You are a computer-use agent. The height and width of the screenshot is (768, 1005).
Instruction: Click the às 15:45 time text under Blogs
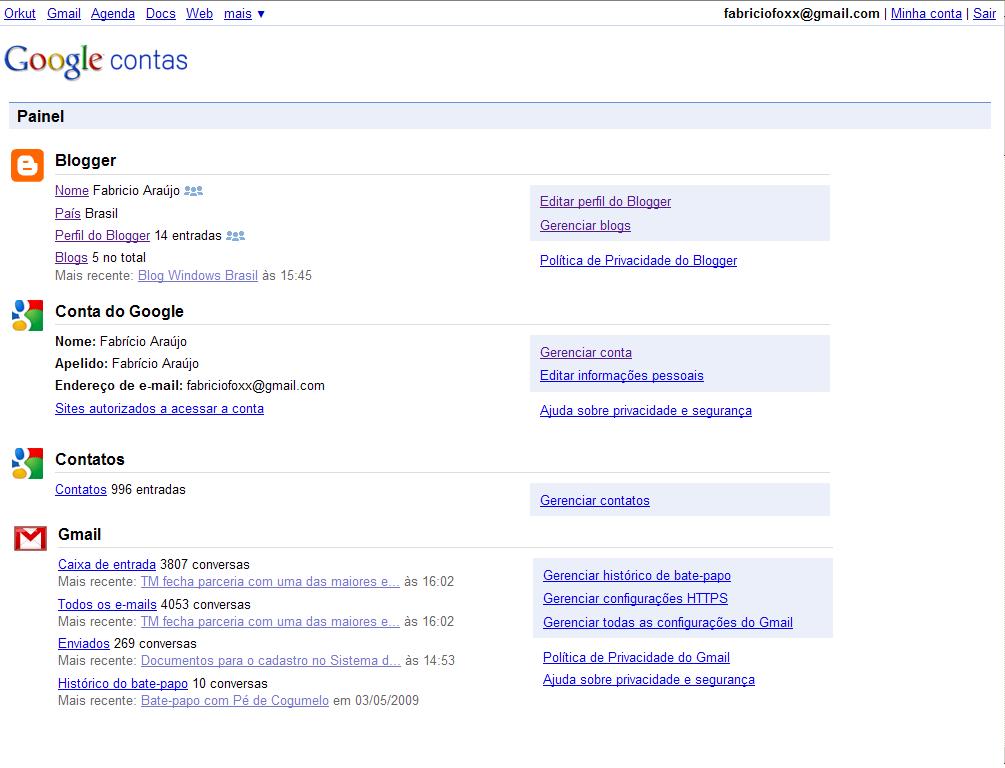(x=287, y=276)
